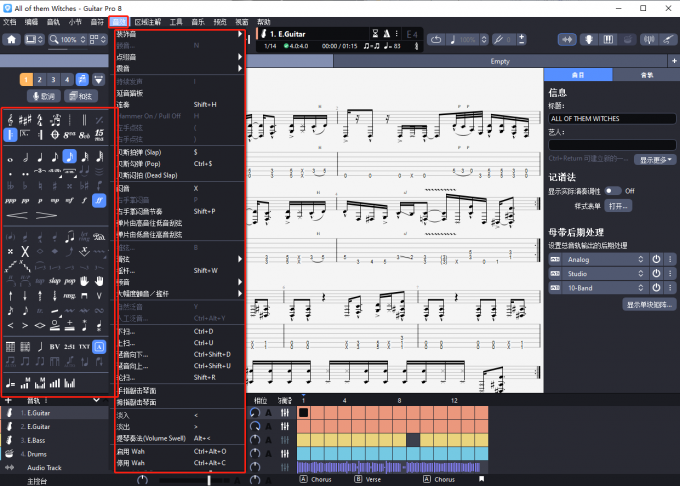Expand the Show More info dropdown
680x486 pixels.
(655, 160)
